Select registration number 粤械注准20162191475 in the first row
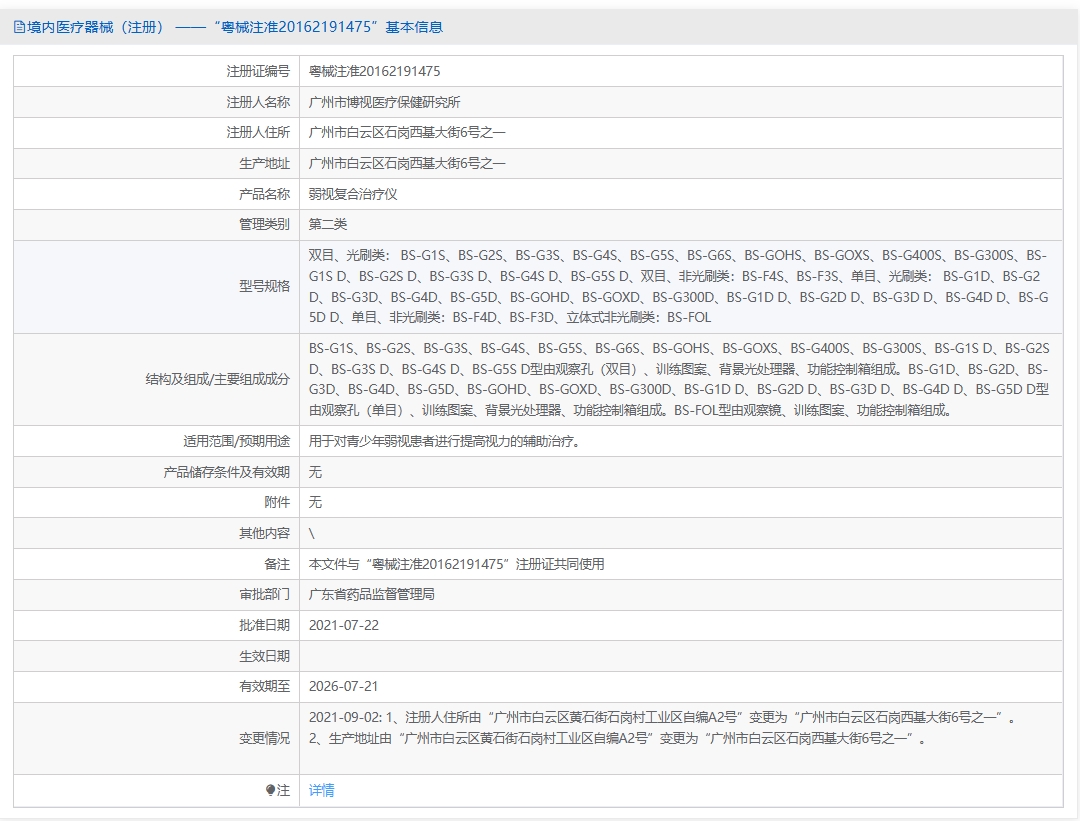This screenshot has height=821, width=1080. tap(374, 72)
